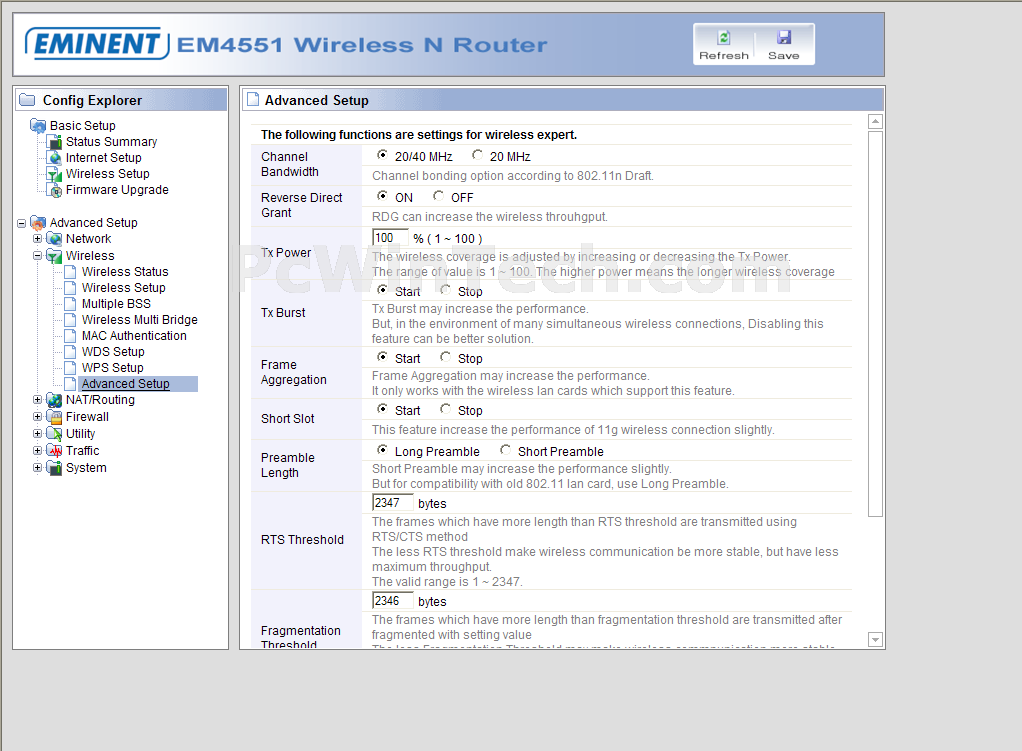Click the EMINENT logo
This screenshot has width=1022, height=751.
[x=97, y=44]
